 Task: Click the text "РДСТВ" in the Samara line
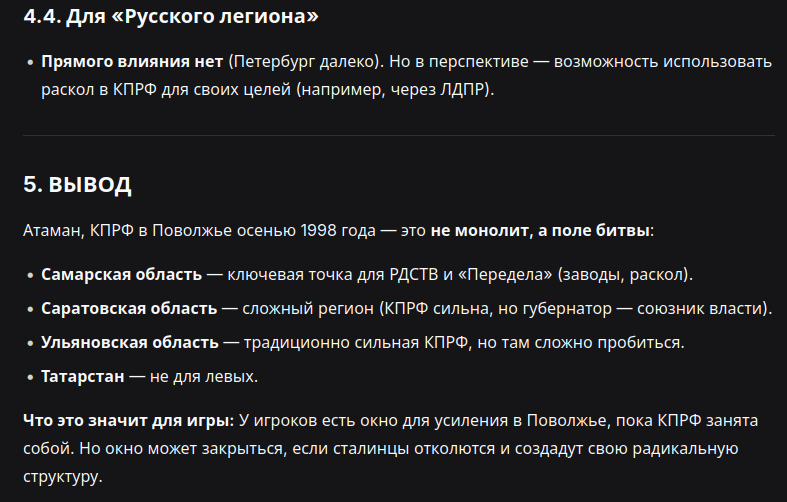pyautogui.click(x=414, y=275)
